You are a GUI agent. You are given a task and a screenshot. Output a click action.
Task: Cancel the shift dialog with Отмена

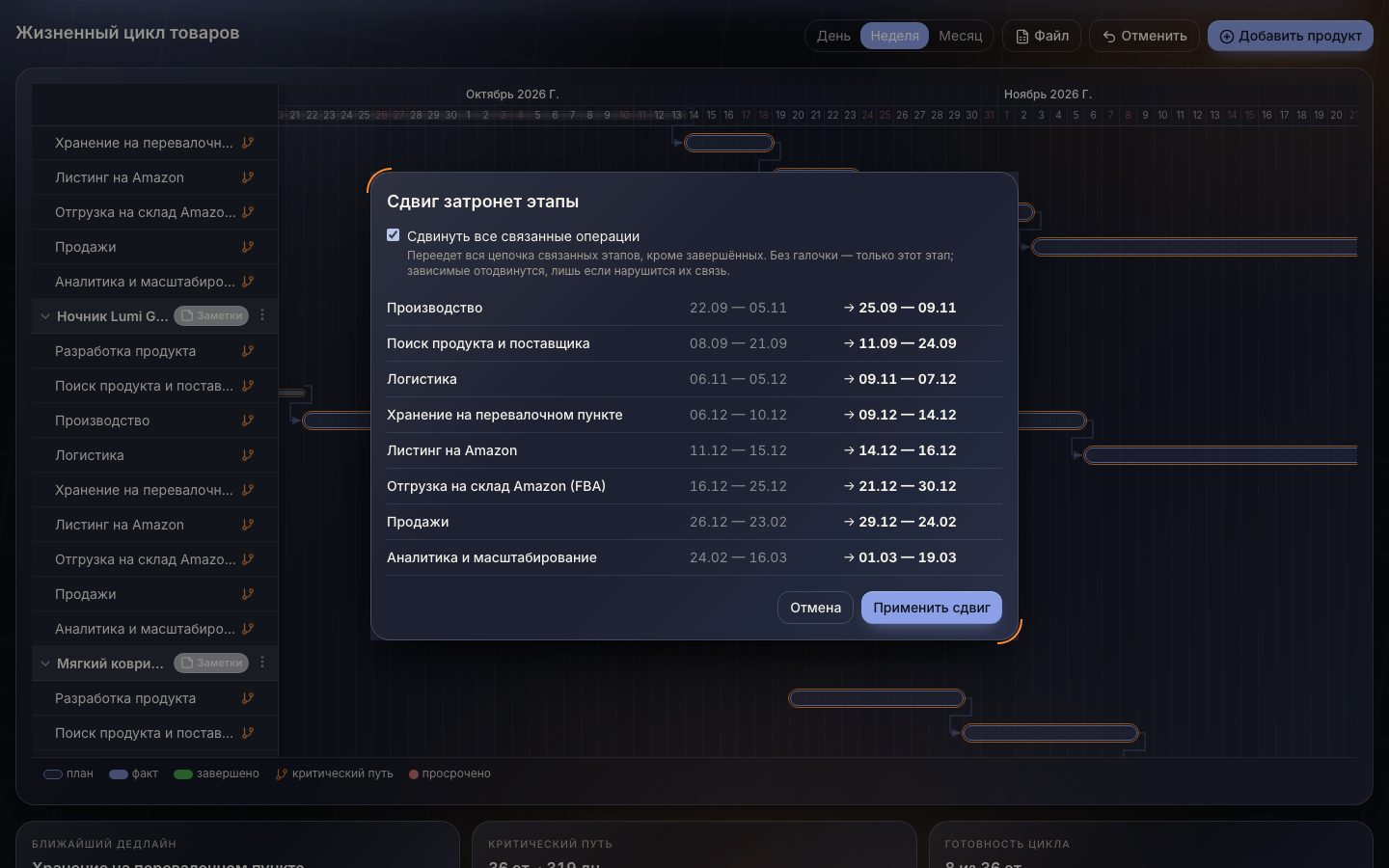click(815, 608)
